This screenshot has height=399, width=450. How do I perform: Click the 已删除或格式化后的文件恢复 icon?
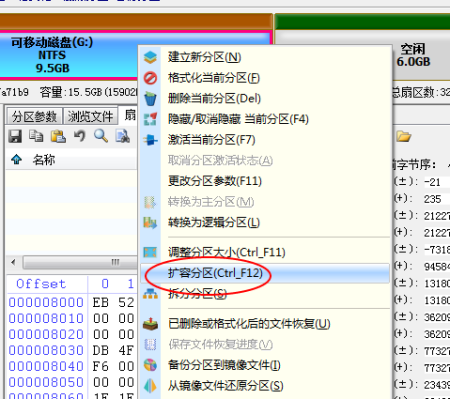coord(150,323)
